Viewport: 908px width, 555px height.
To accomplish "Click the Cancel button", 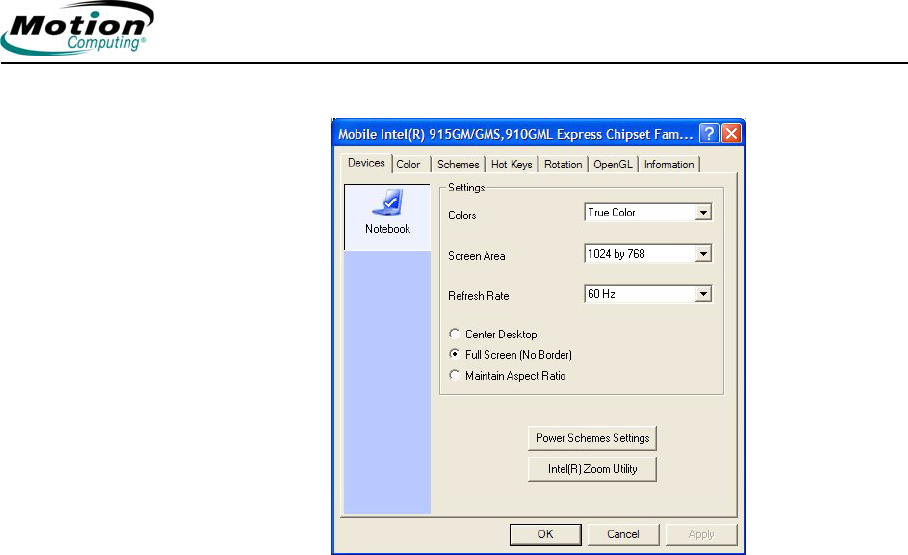I will click(x=623, y=534).
